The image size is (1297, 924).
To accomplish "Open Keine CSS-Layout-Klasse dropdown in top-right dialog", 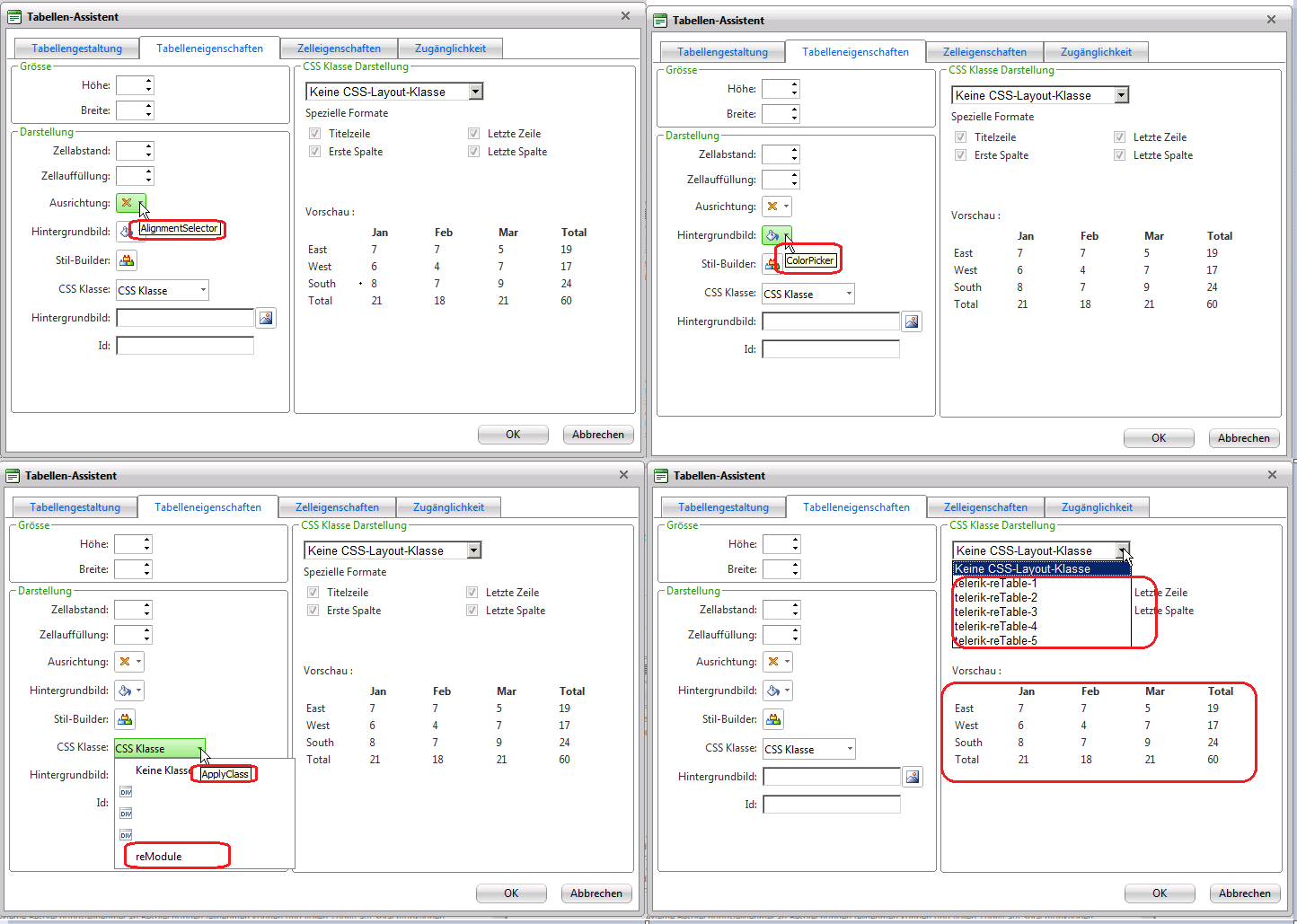I will tap(1040, 95).
